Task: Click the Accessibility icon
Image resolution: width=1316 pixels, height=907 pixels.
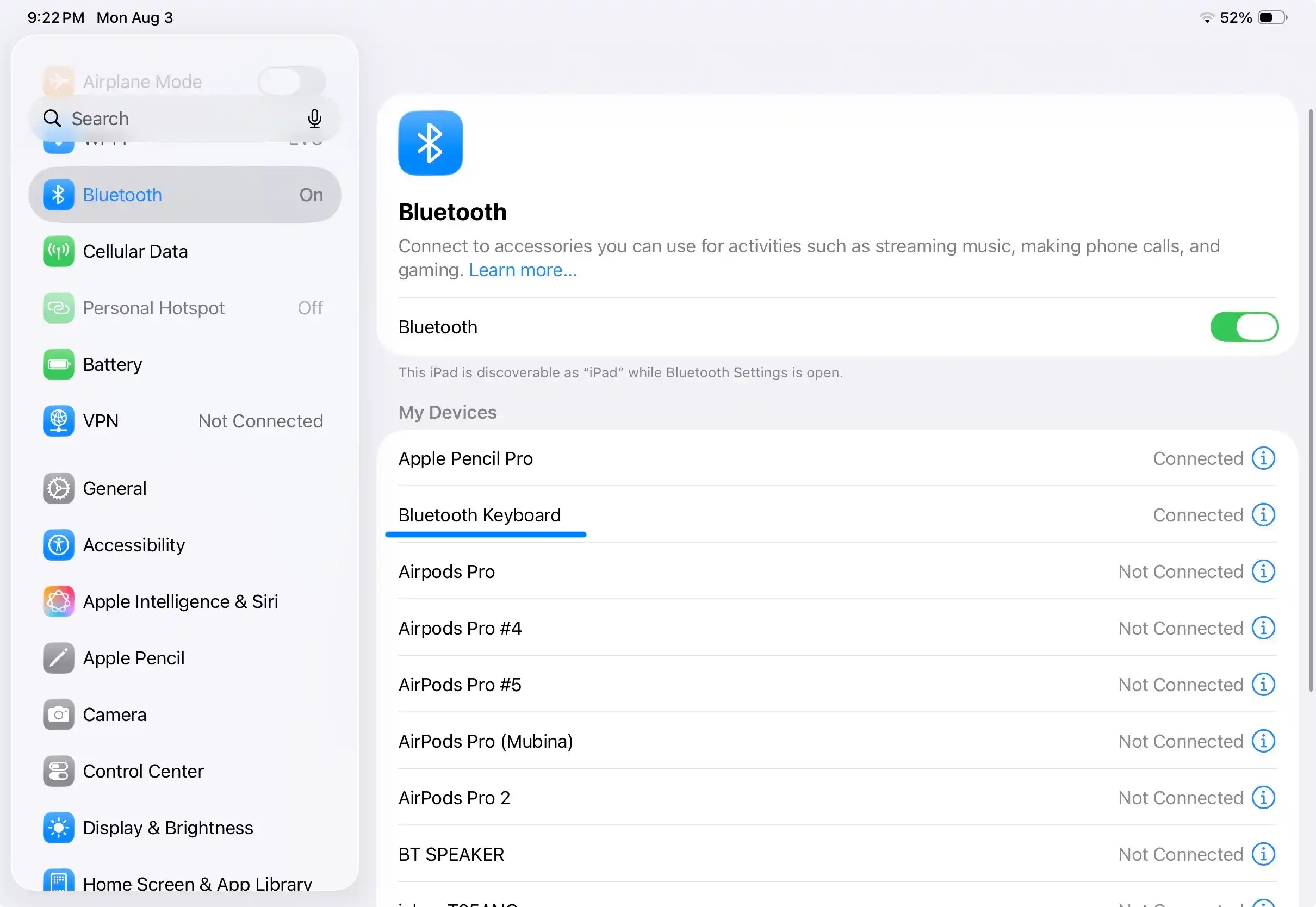Action: [59, 545]
